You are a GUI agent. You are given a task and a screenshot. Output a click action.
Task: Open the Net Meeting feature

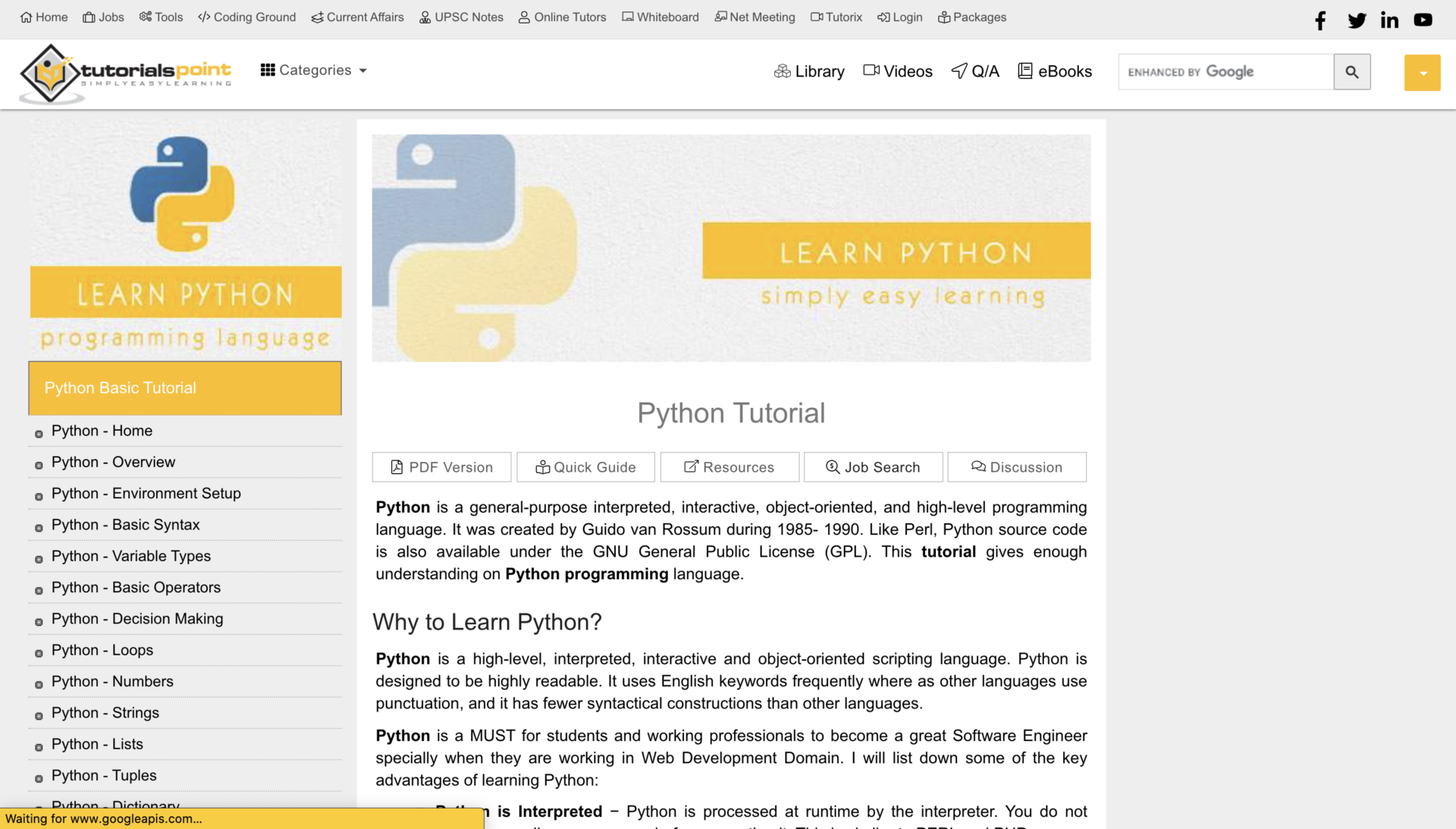click(755, 17)
